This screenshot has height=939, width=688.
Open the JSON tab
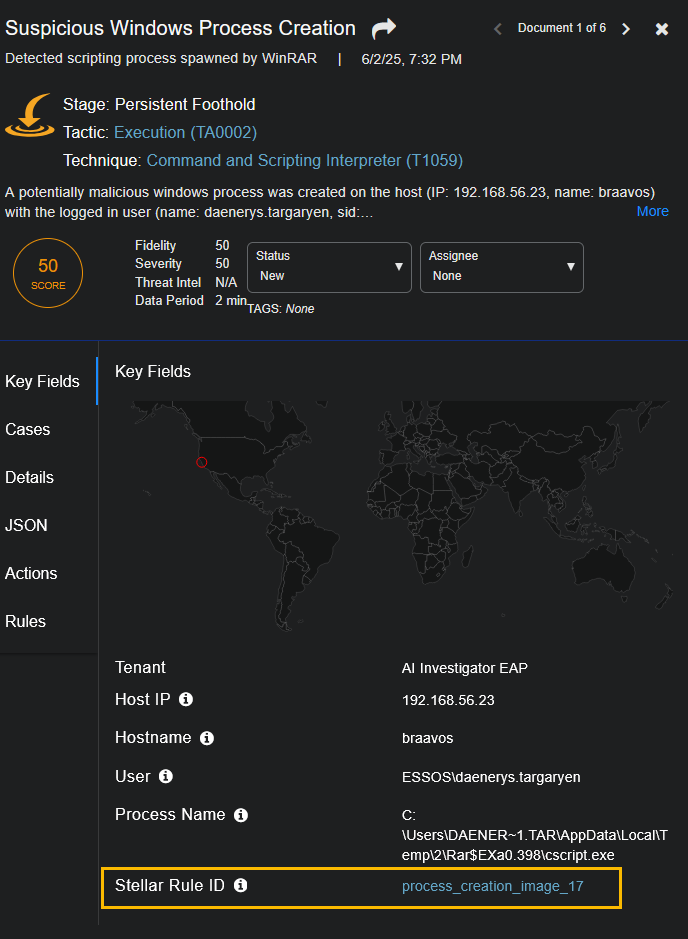pyautogui.click(x=26, y=525)
